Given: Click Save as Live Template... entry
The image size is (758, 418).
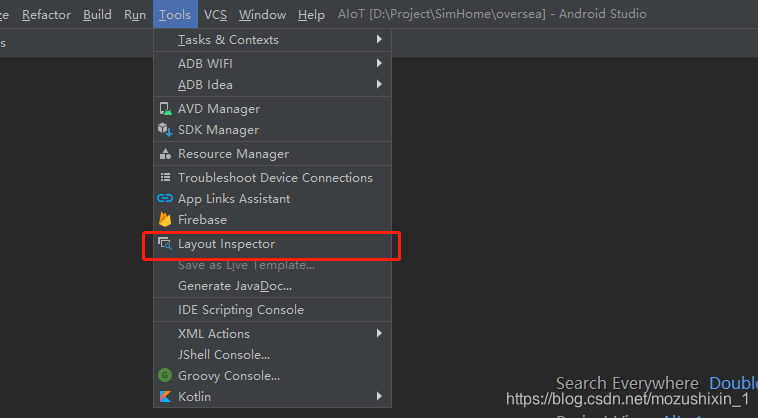Looking at the screenshot, I should pyautogui.click(x=272, y=265).
